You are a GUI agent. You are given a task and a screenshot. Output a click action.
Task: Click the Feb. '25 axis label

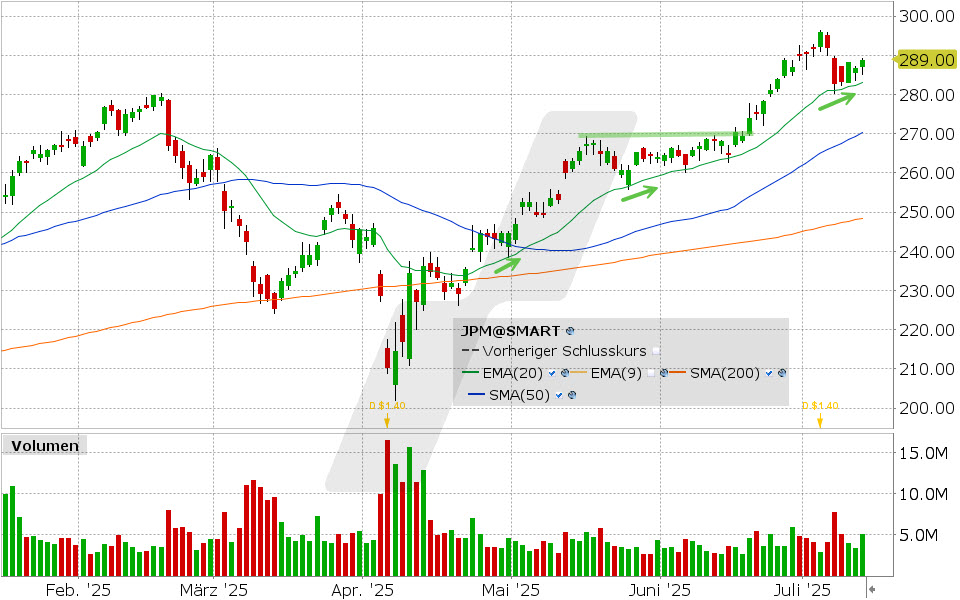(78, 590)
